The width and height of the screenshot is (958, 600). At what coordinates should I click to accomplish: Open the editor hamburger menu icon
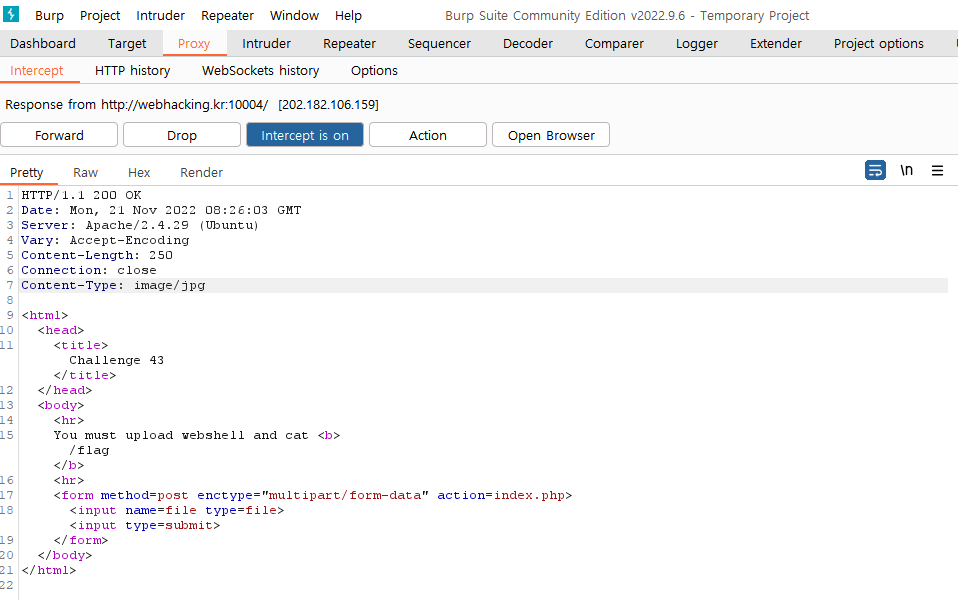click(x=937, y=170)
